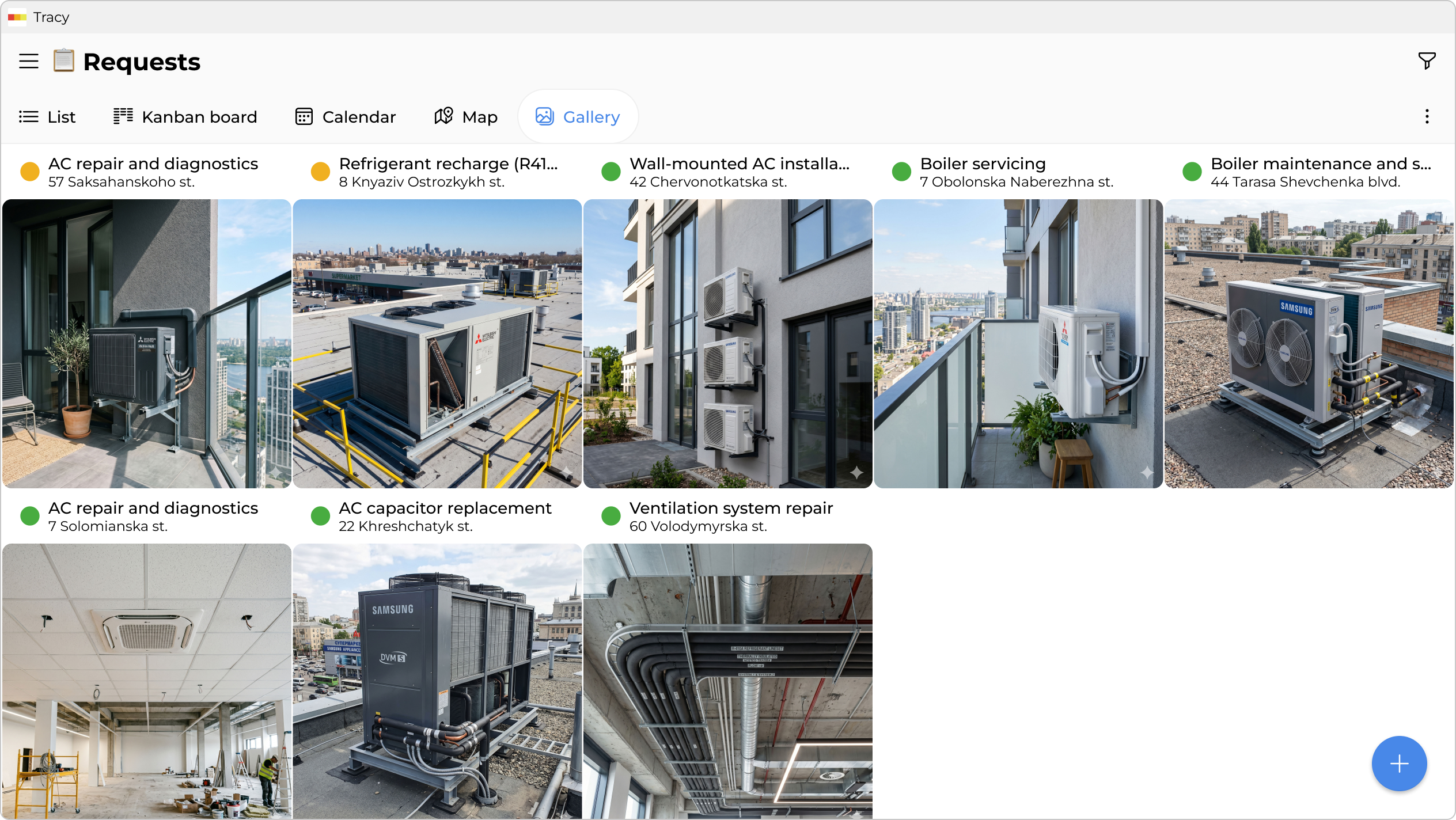The height and width of the screenshot is (820, 1456).
Task: Click the Tracy app logo in the title bar
Action: click(x=17, y=17)
